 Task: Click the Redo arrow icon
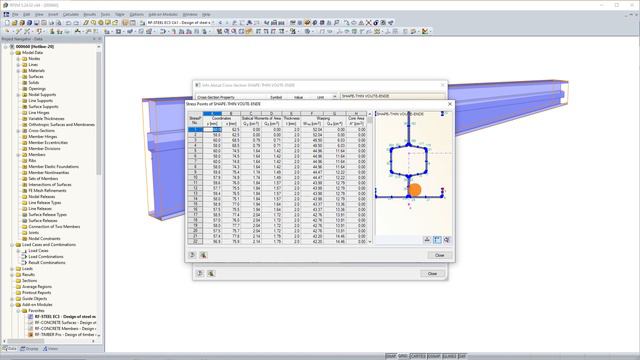[x=76, y=23]
